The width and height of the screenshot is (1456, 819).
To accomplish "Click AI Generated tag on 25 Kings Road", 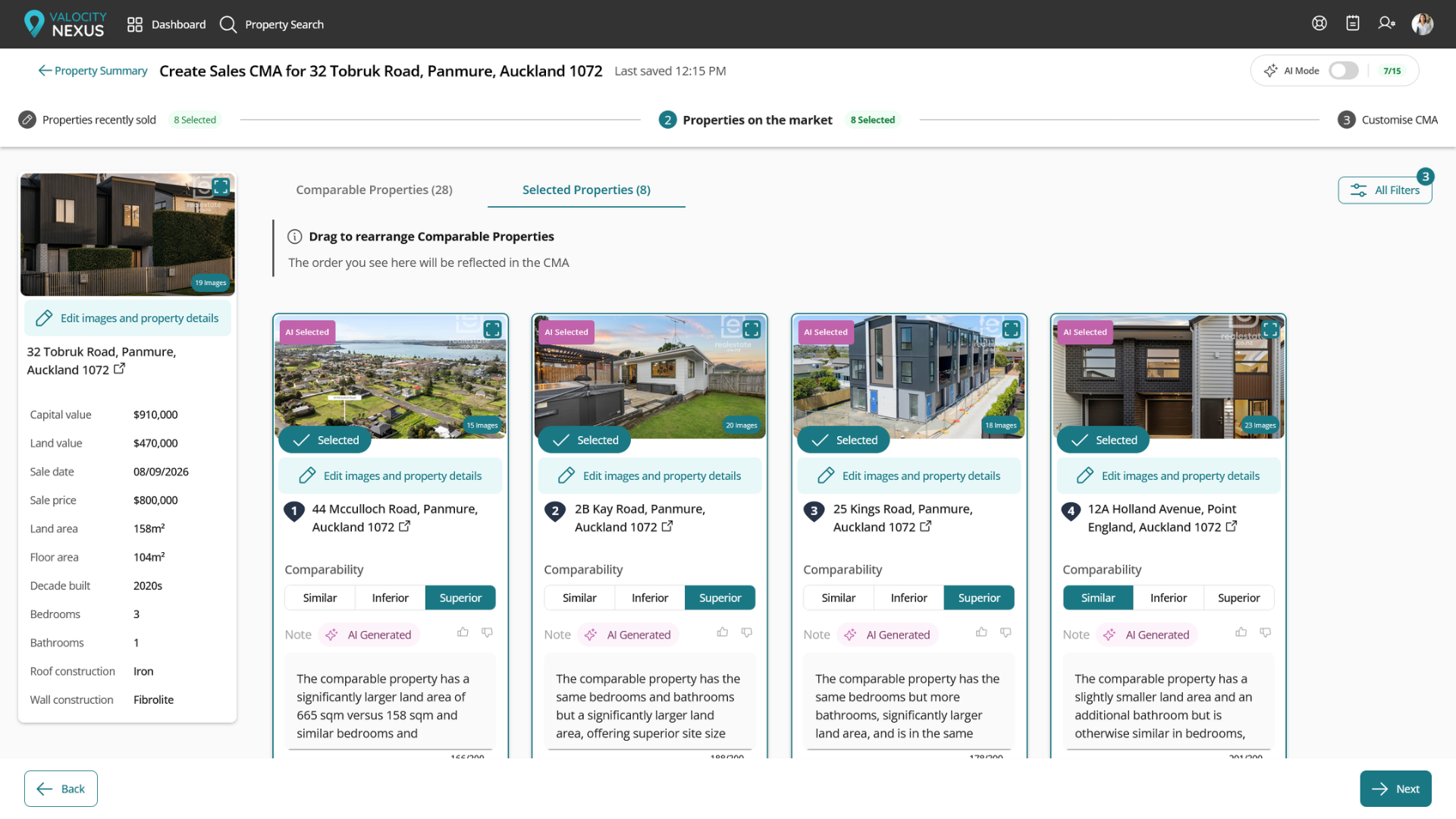I will pos(888,635).
